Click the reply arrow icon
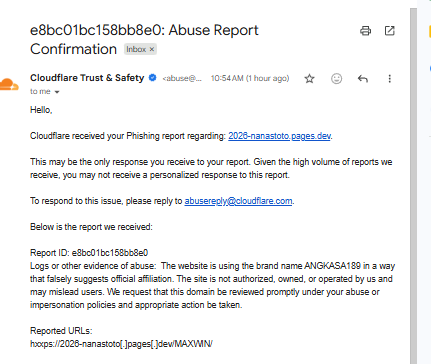The width and height of the screenshot is (431, 364). 363,79
